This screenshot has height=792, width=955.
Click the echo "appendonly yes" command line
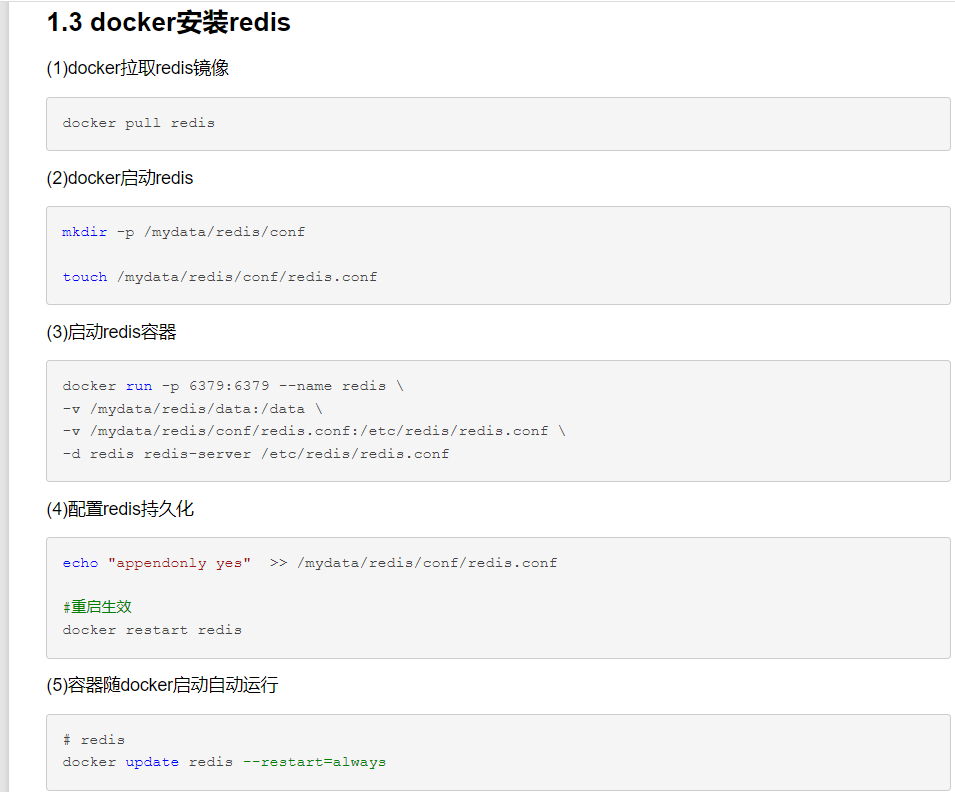pos(310,563)
